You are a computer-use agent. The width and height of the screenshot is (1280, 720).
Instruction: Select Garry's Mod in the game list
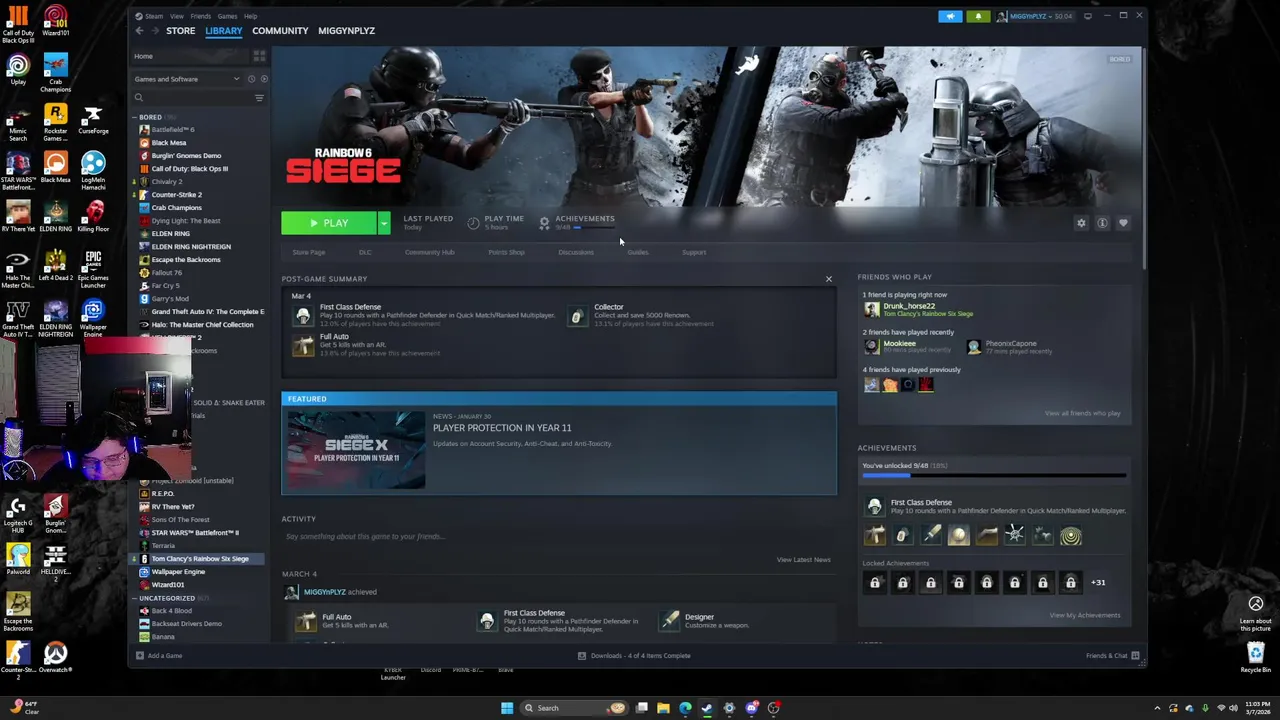click(169, 299)
